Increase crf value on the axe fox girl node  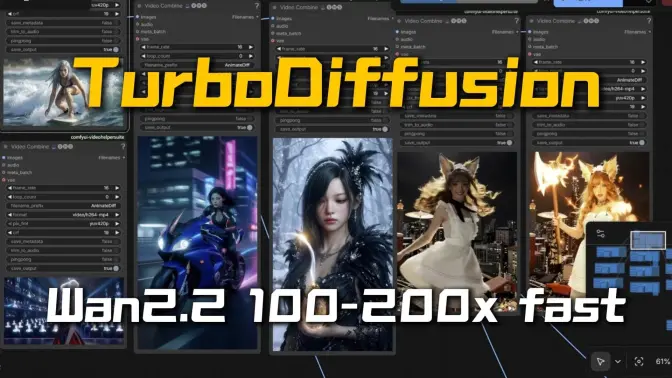click(x=643, y=107)
